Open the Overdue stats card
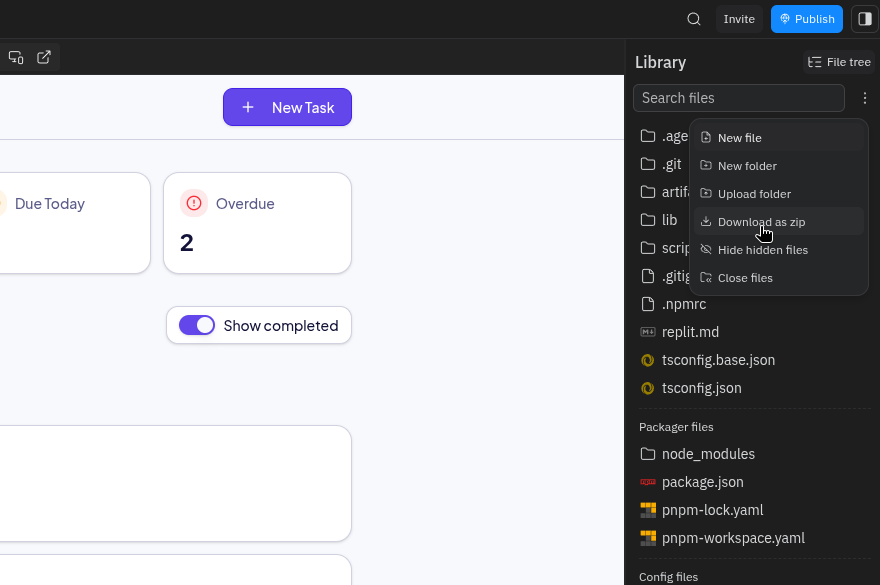The height and width of the screenshot is (585, 880). click(257, 223)
